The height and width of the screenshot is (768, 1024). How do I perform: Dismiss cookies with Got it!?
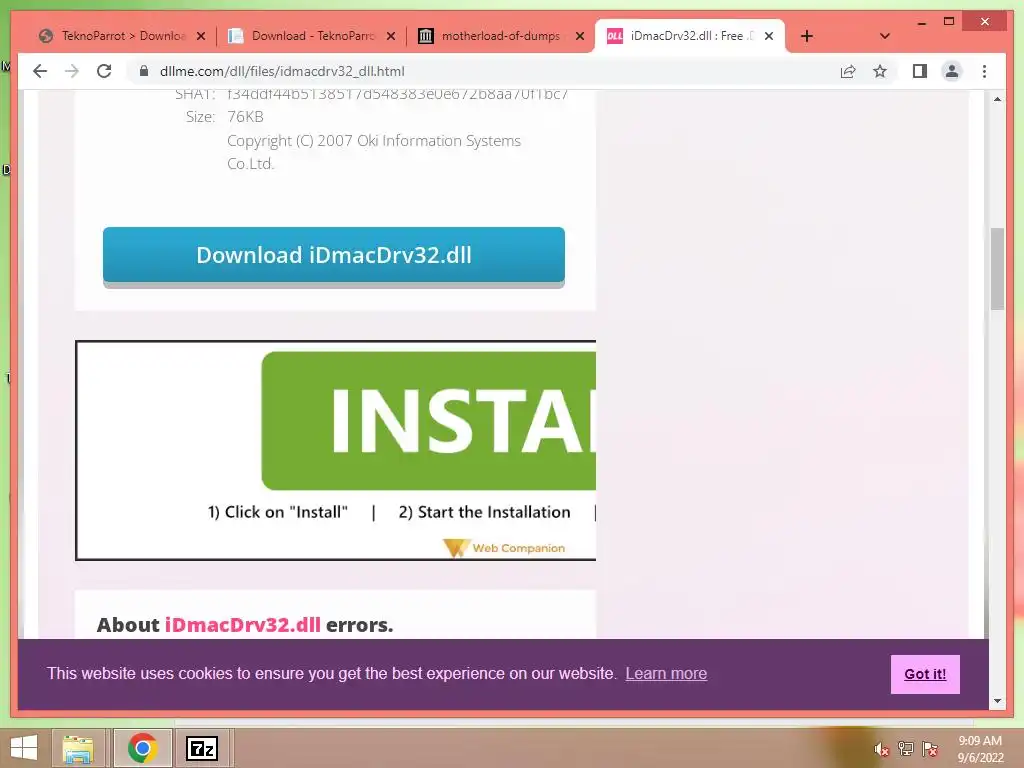[x=925, y=674]
